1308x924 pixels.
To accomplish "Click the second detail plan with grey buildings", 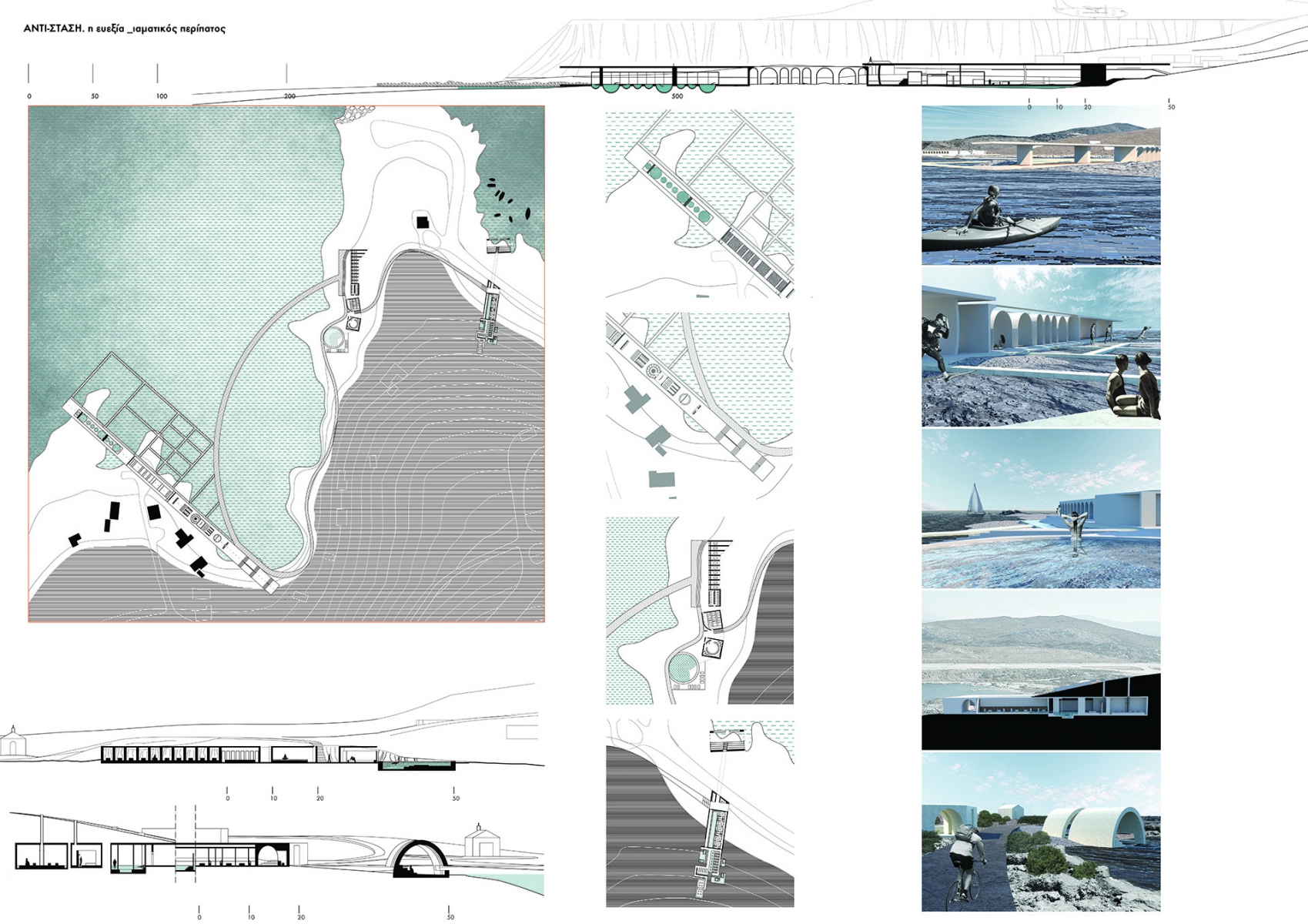I will tap(700, 406).
